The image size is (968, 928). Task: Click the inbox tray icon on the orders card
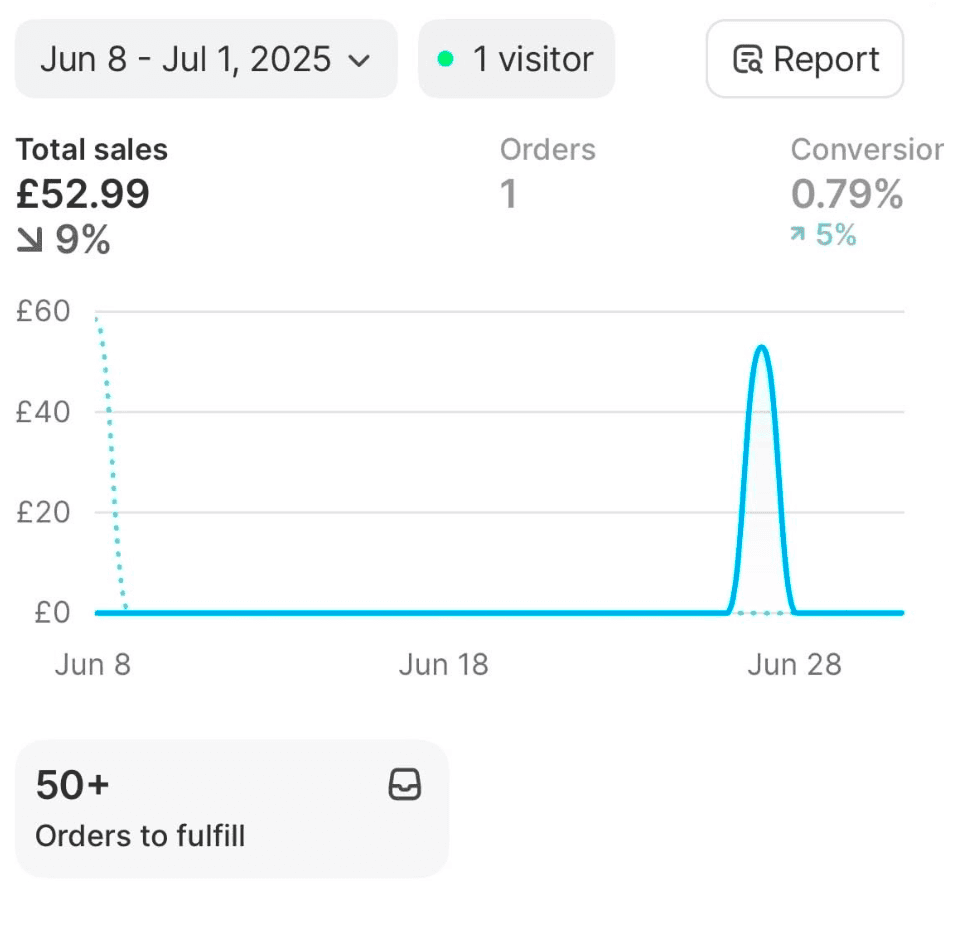click(404, 786)
